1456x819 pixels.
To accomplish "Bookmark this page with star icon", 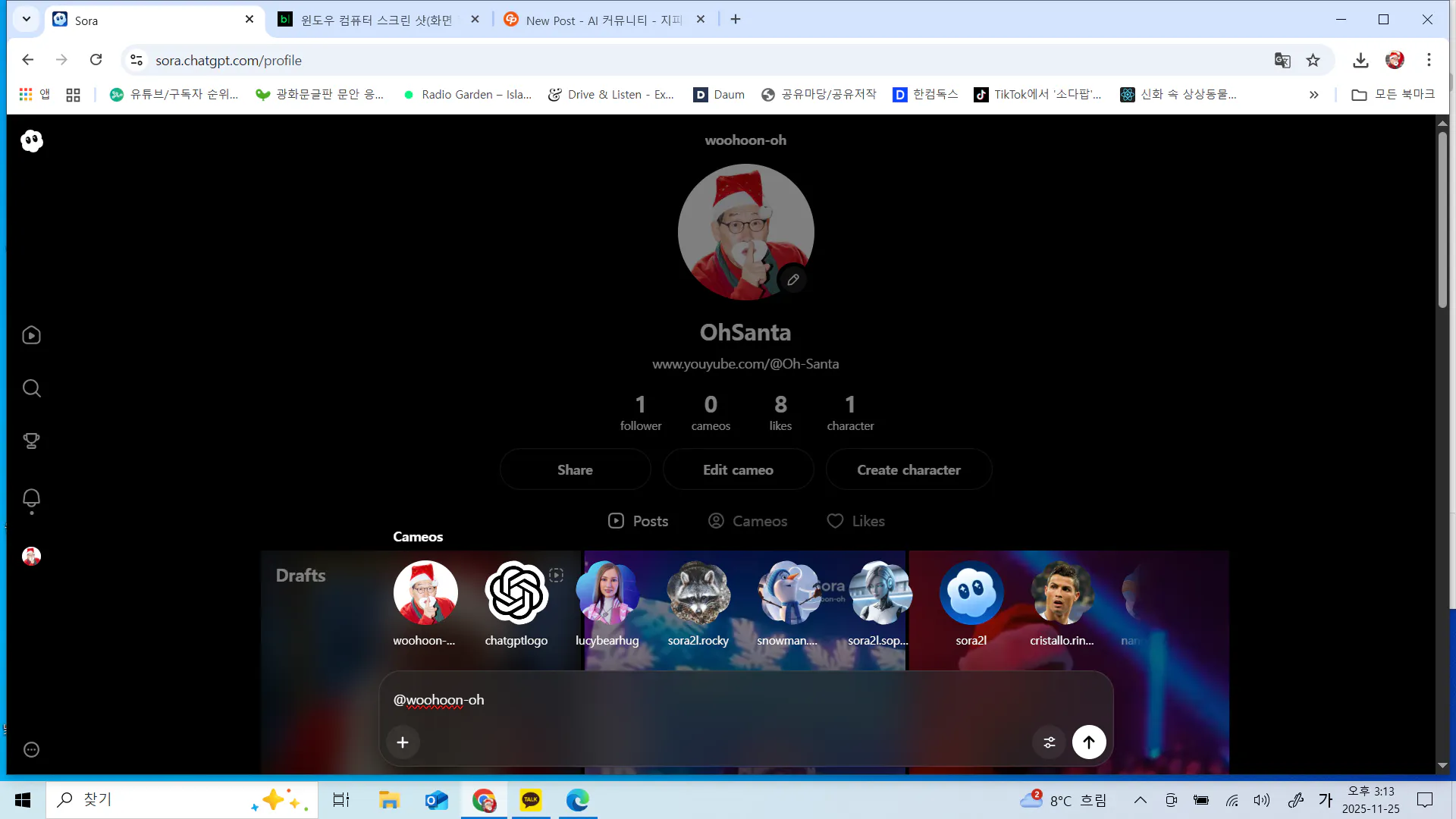I will tap(1313, 61).
